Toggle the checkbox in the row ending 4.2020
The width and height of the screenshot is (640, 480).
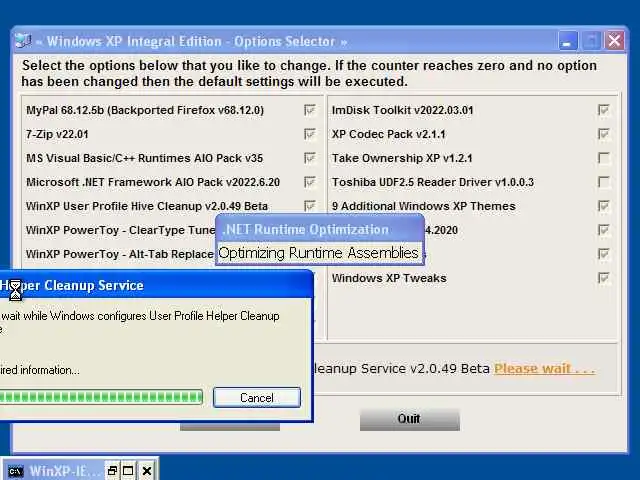click(x=604, y=230)
